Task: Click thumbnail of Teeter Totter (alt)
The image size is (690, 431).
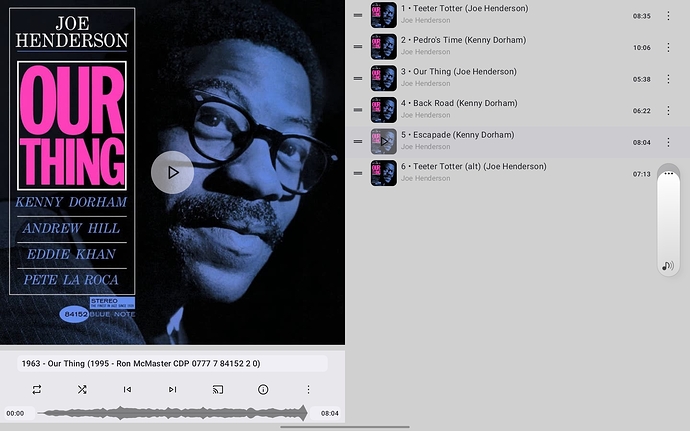Action: point(384,173)
